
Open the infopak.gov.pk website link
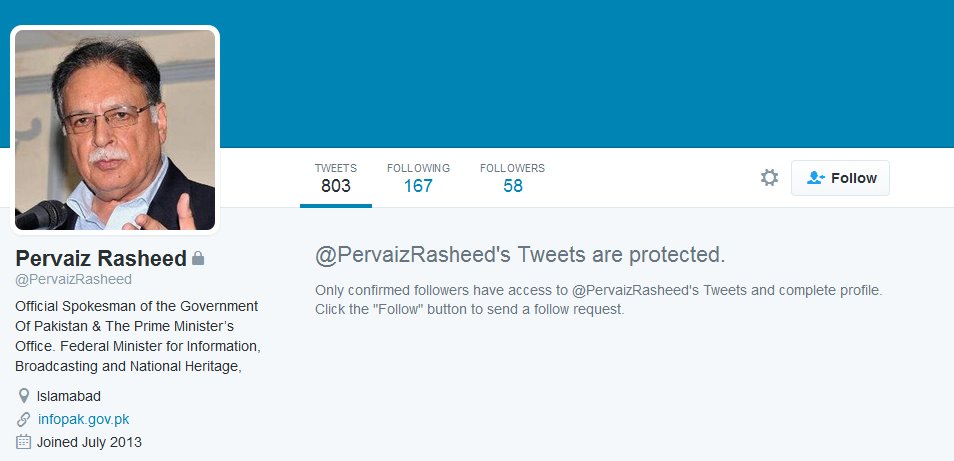83,419
